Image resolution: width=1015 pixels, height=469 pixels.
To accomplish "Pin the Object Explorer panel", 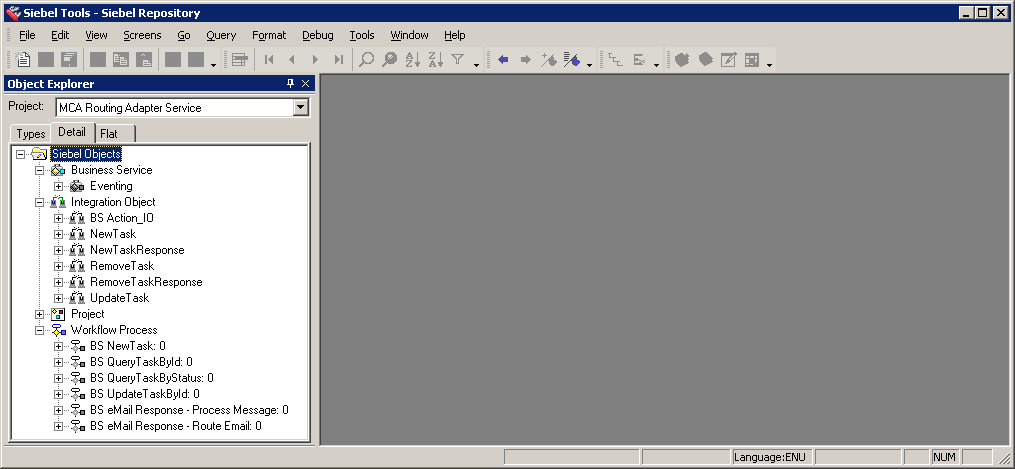I will [x=291, y=83].
